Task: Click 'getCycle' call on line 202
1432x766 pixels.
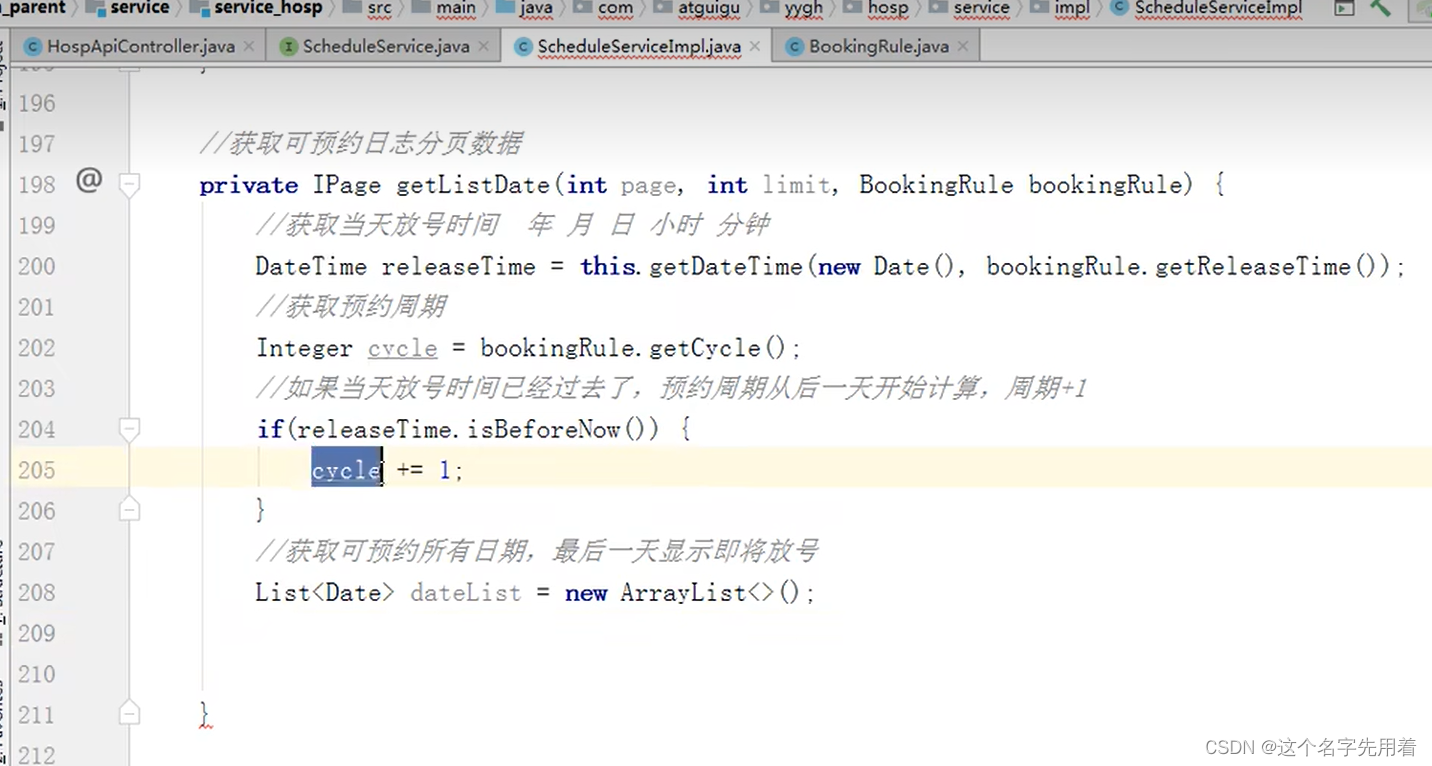Action: pyautogui.click(x=705, y=348)
